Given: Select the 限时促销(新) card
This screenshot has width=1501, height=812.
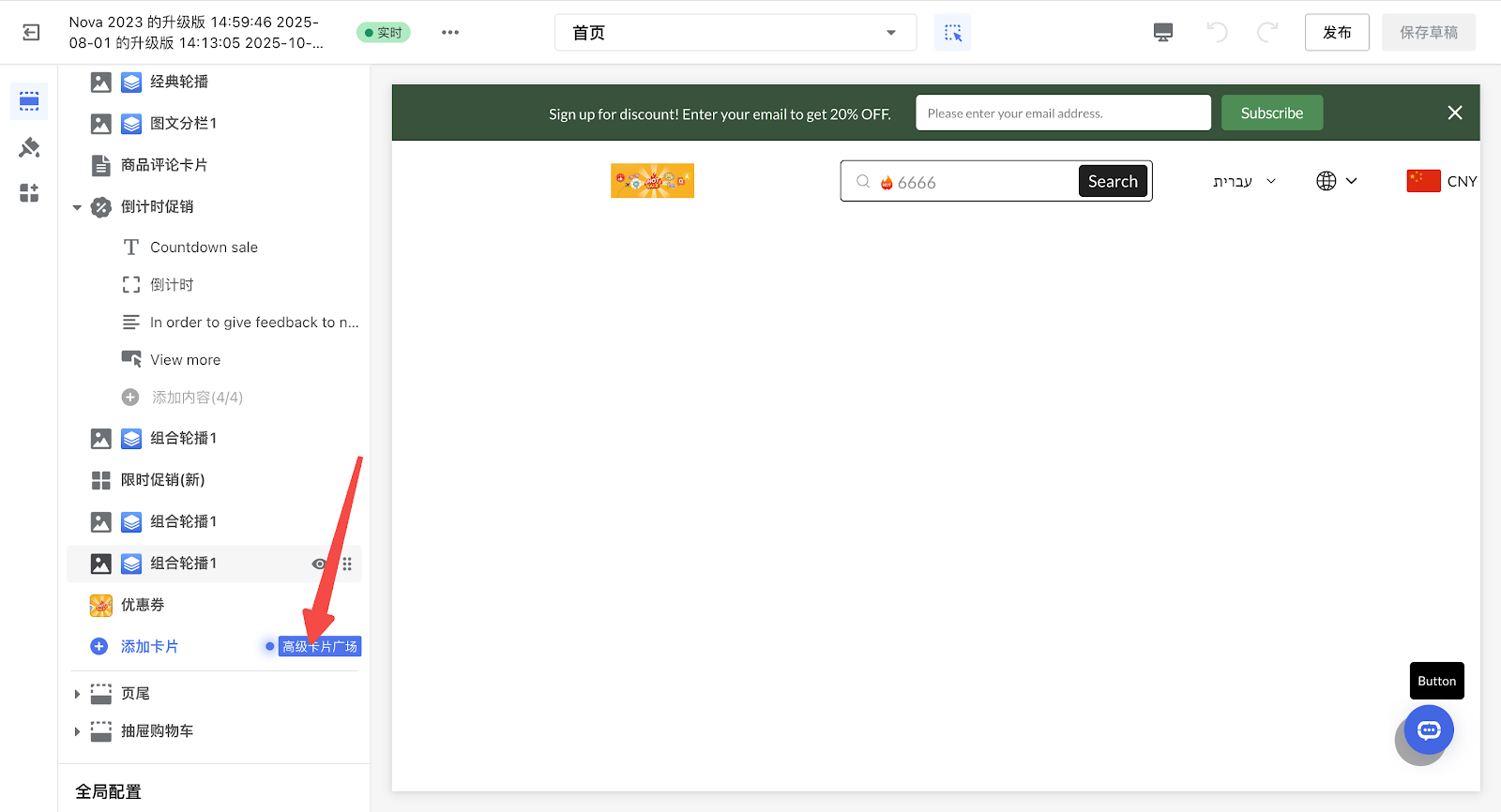Looking at the screenshot, I should [x=162, y=480].
